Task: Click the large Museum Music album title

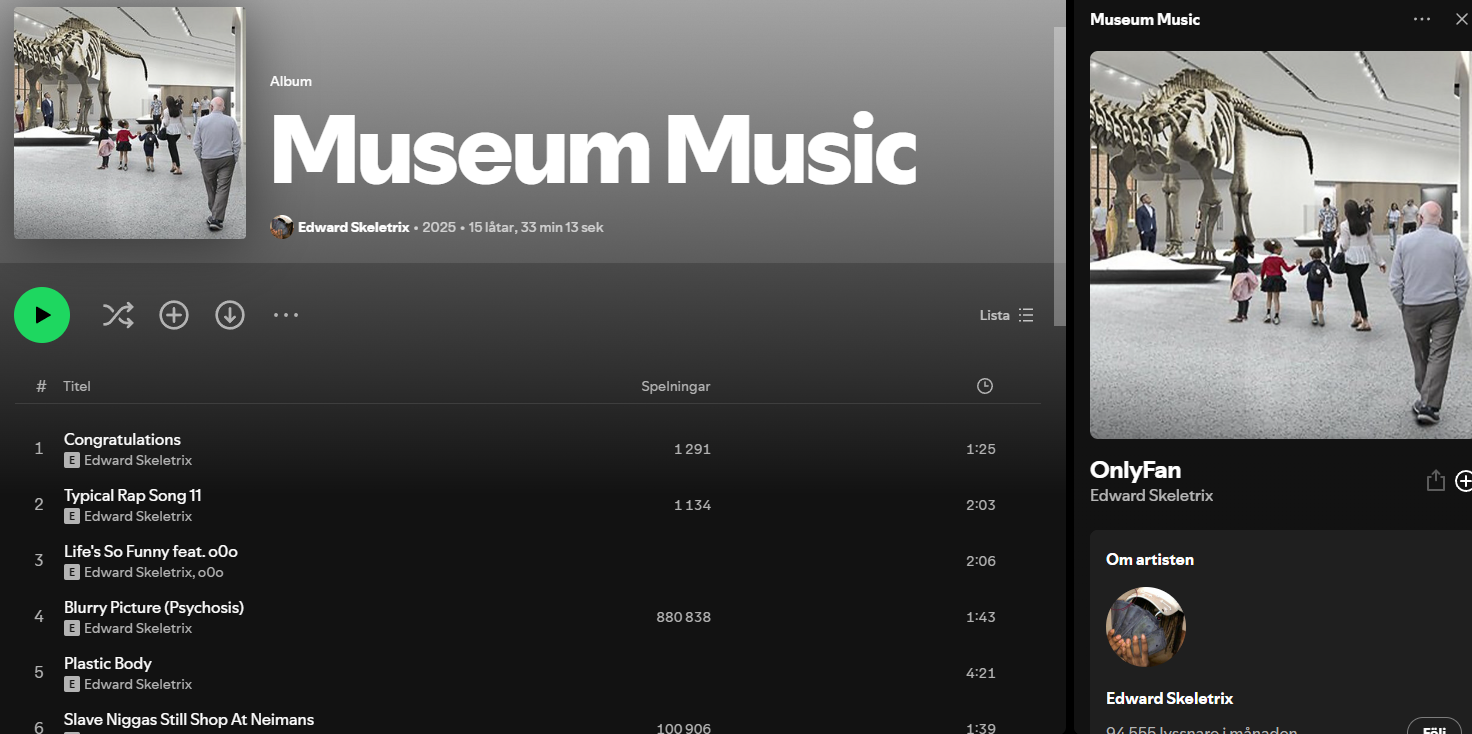Action: point(594,150)
